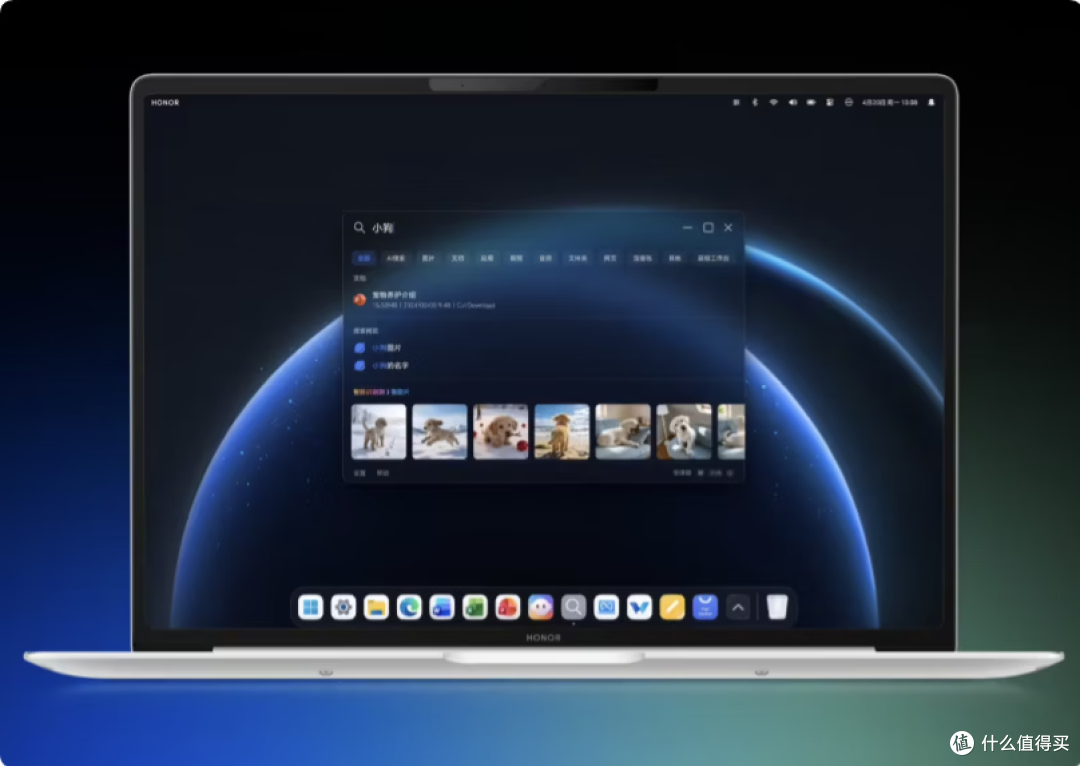Click the battery icon in status bar
1080x766 pixels.
pyautogui.click(x=811, y=102)
